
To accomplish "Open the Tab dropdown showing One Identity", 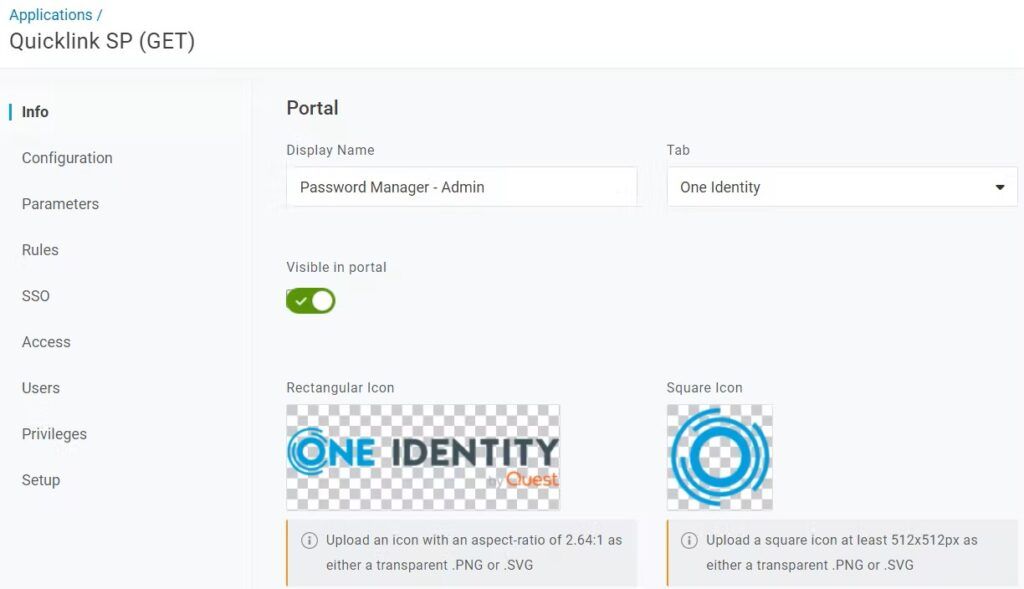I will (x=840, y=186).
